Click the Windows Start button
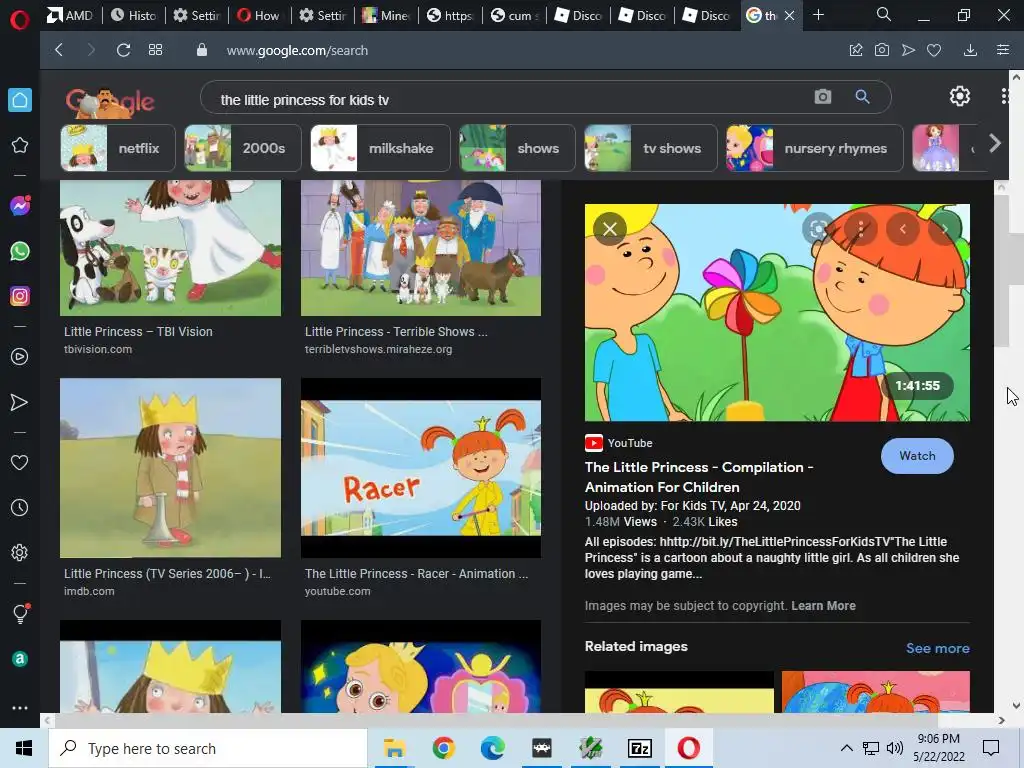Viewport: 1024px width, 768px height. click(24, 748)
